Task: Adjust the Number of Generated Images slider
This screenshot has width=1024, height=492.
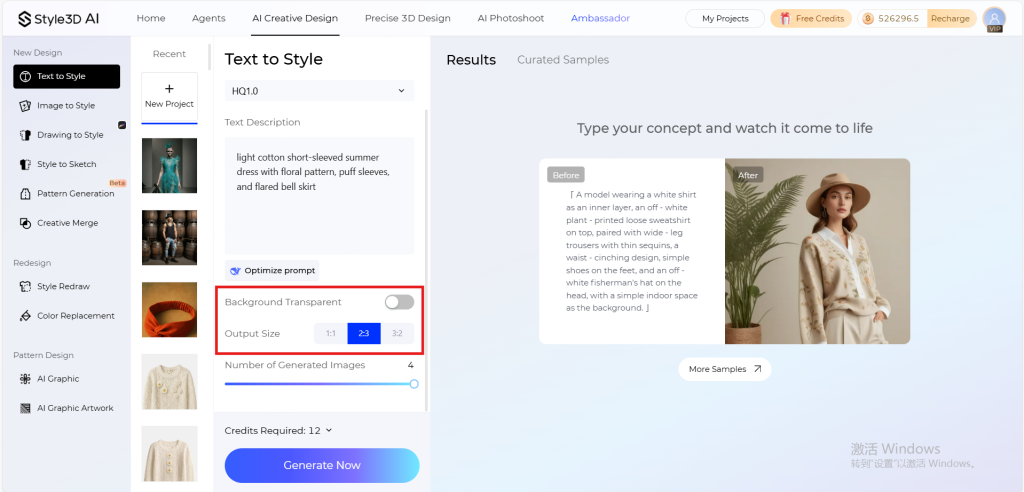Action: point(319,384)
